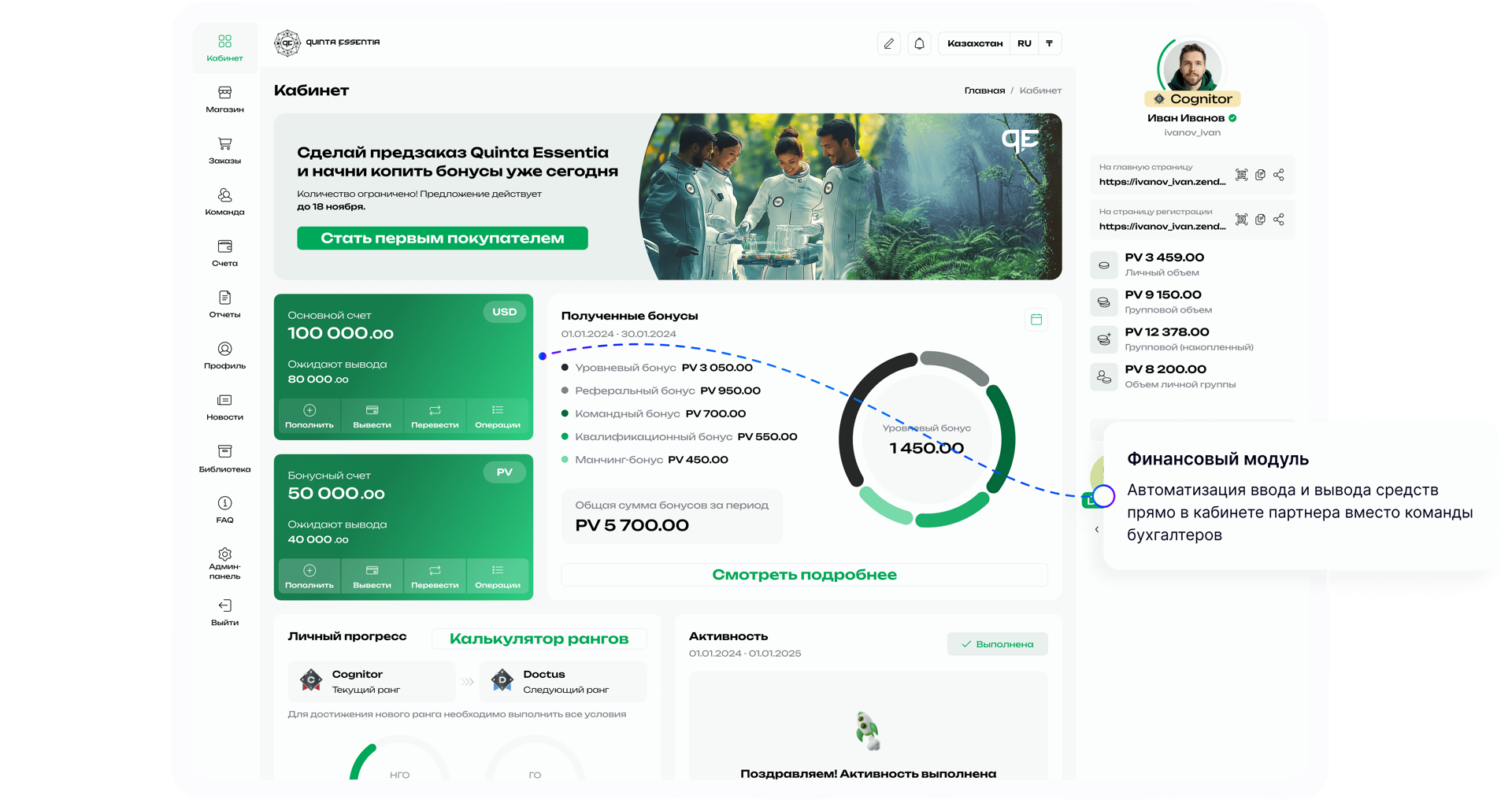Viewport: 1512px width, 811px height.
Task: Collapse right panel with the chevron arrow
Action: pyautogui.click(x=1096, y=529)
